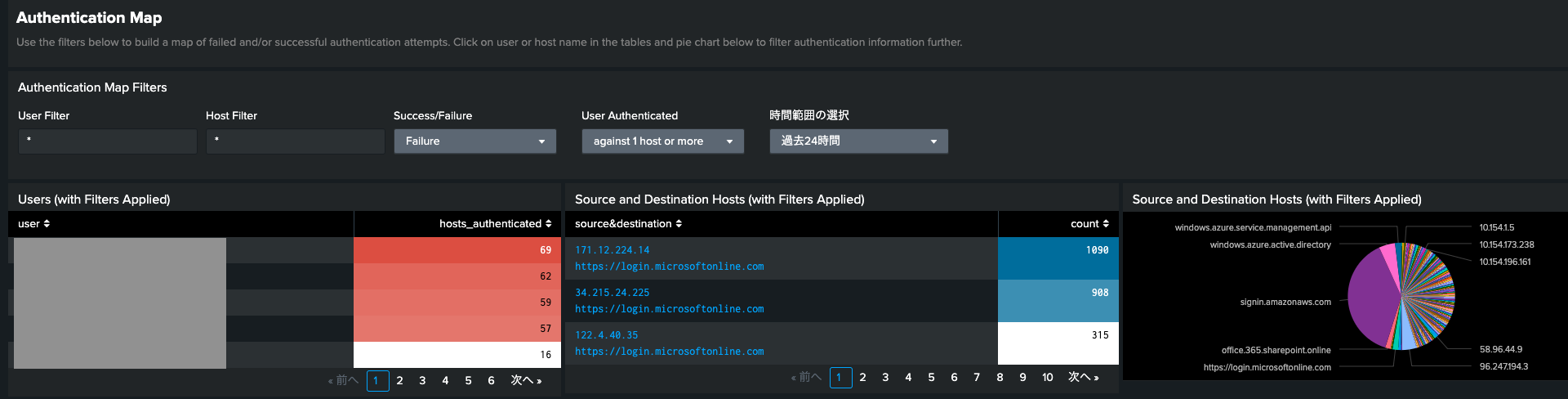Screen dimensions: 1568x399
Task: Click pie legend 58.96.44.9
Action: coord(1501,350)
